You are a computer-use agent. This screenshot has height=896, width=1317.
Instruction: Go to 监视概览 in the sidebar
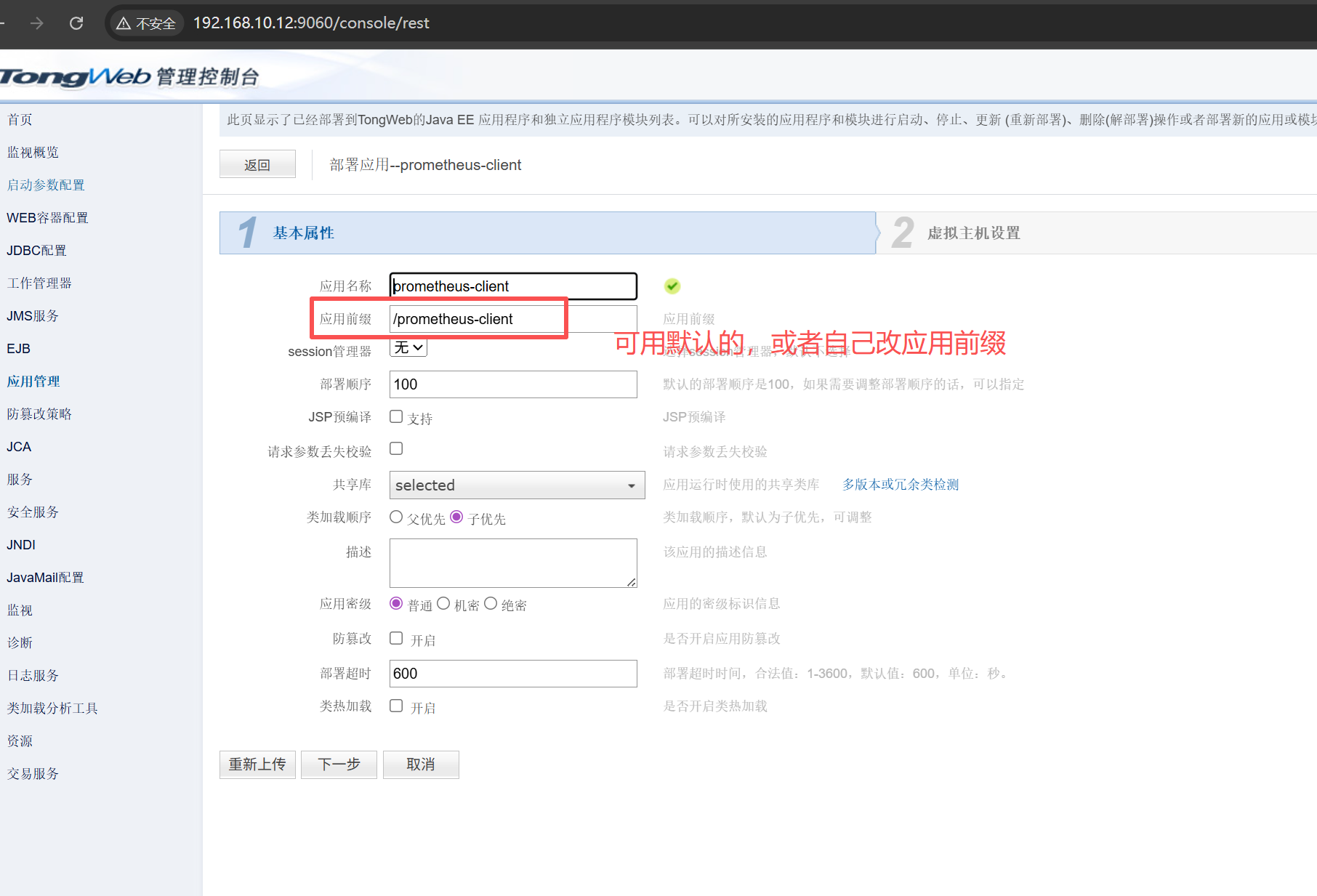[33, 153]
